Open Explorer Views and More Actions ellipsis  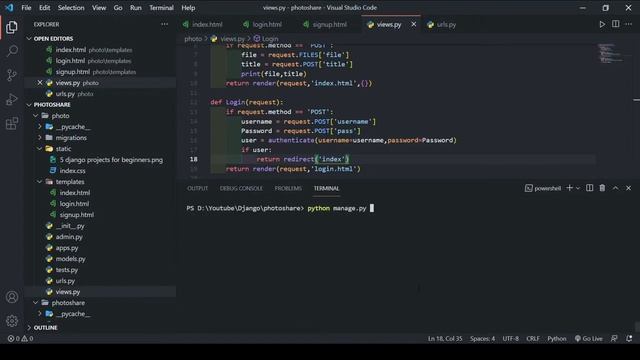pos(164,24)
